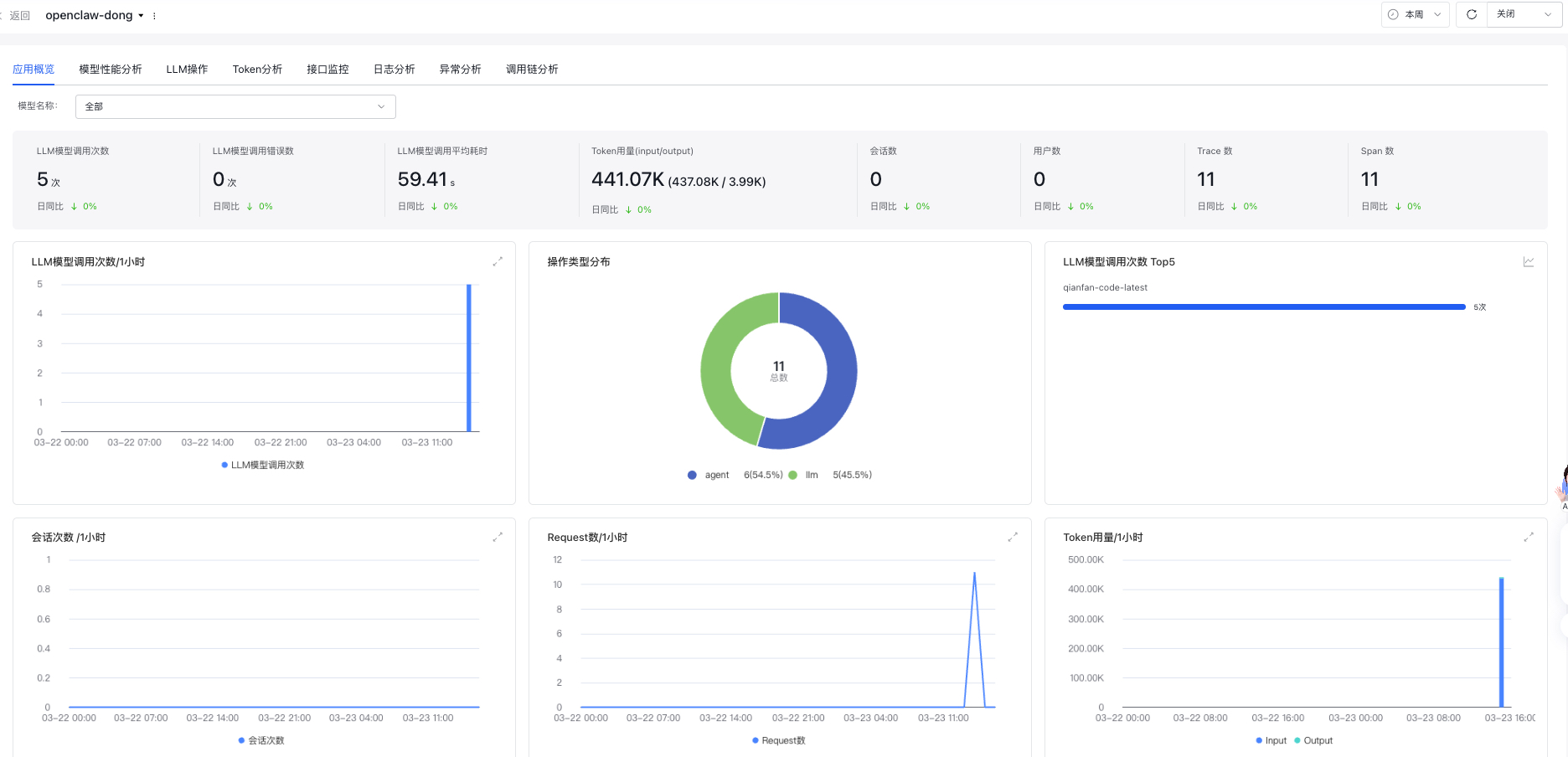Open the three-dot menu beside openclaw-dong

click(154, 16)
